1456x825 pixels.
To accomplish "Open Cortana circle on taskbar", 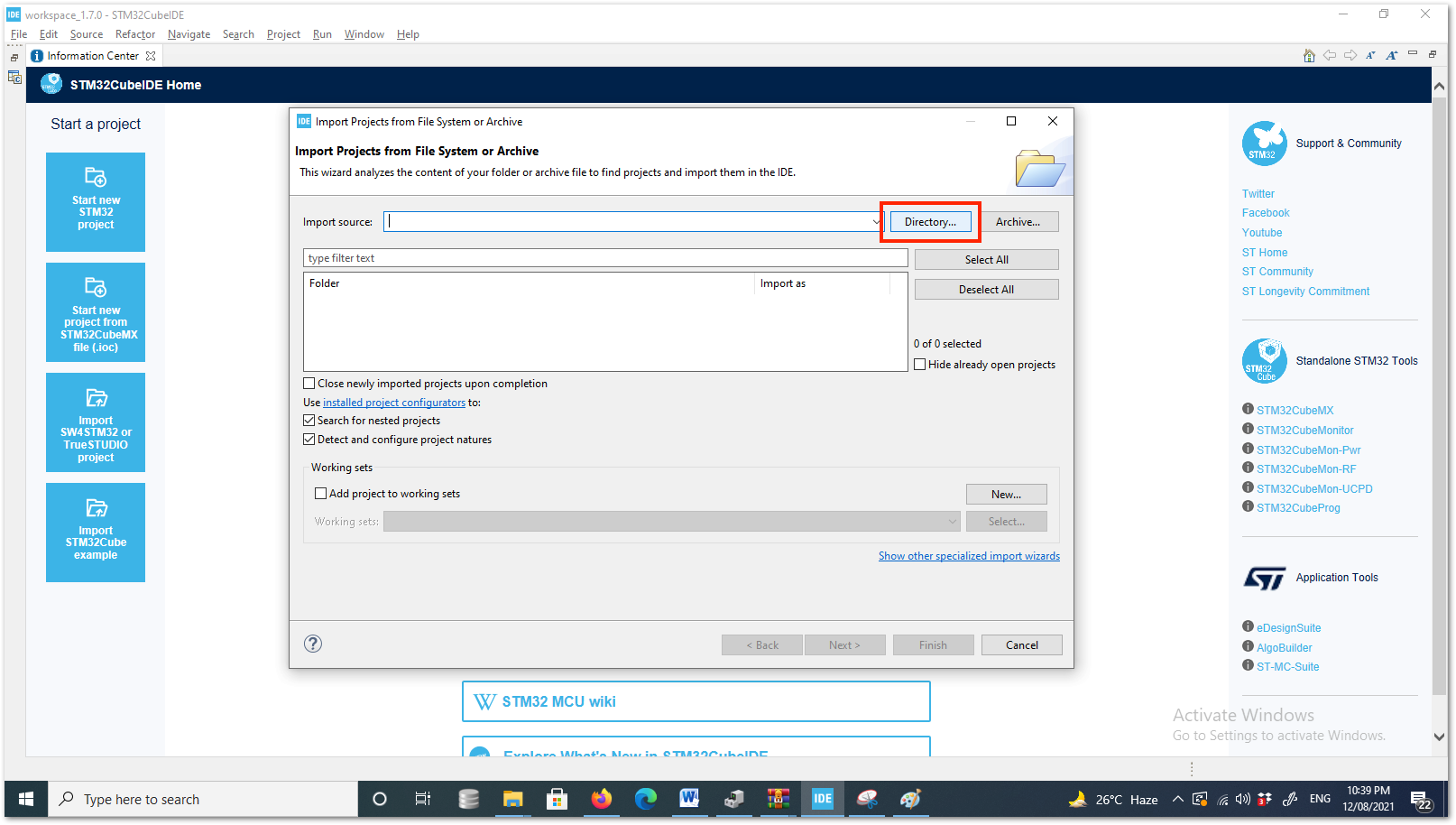I will [x=380, y=799].
